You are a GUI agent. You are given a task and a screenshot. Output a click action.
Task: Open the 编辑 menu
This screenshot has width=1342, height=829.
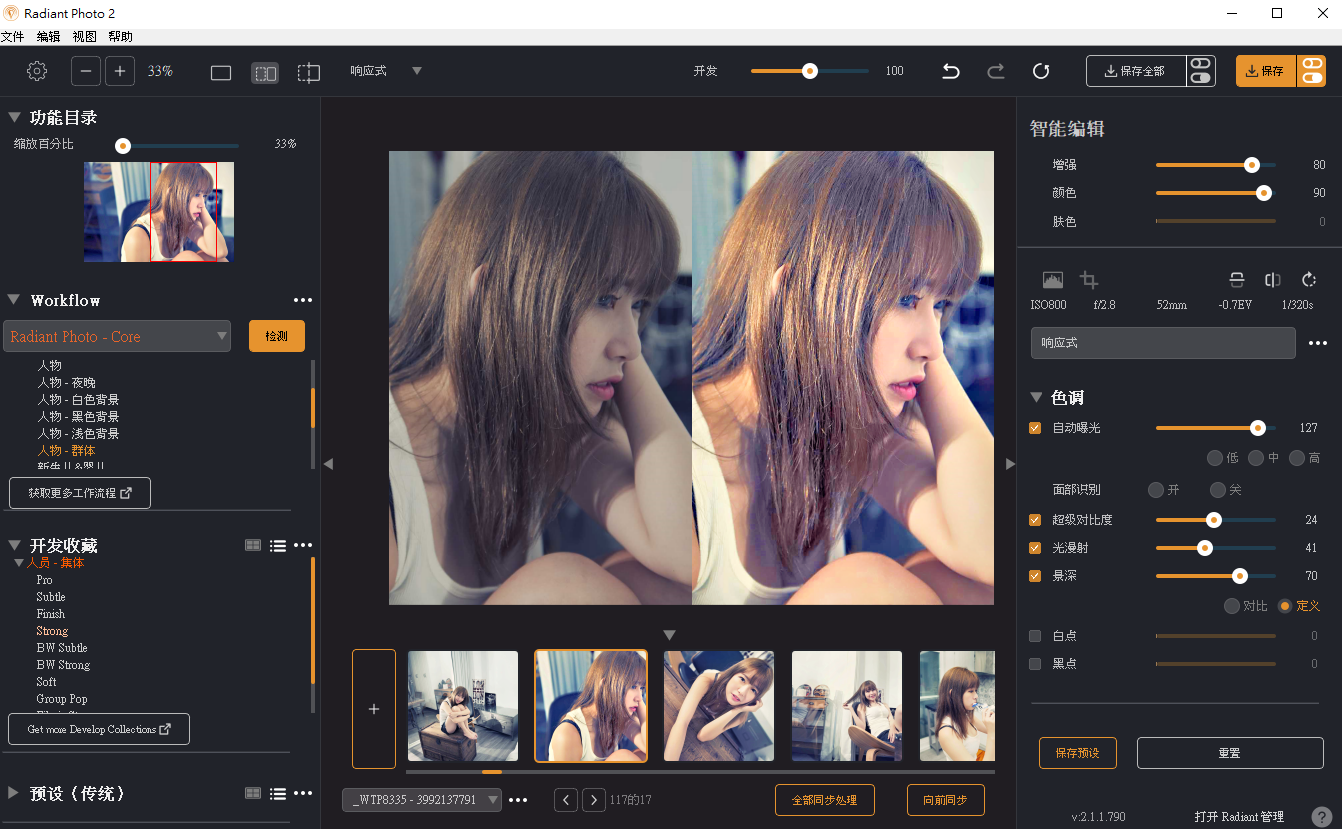point(48,36)
